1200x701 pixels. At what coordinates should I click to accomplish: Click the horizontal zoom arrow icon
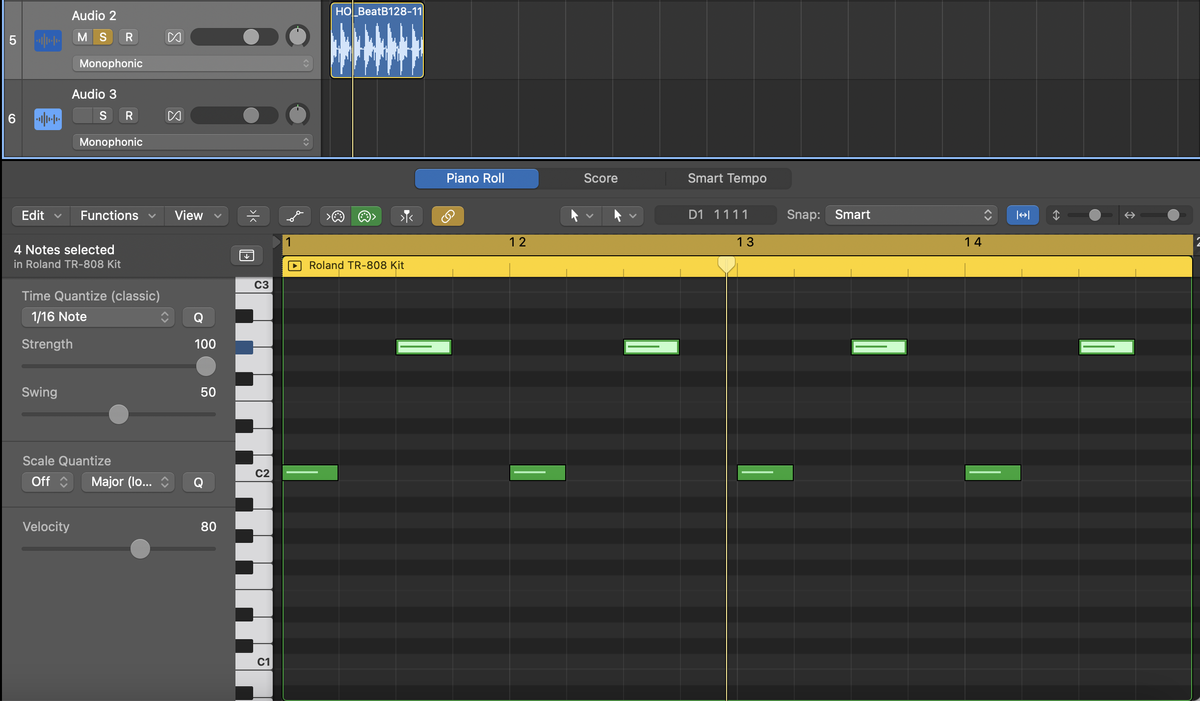(1130, 215)
